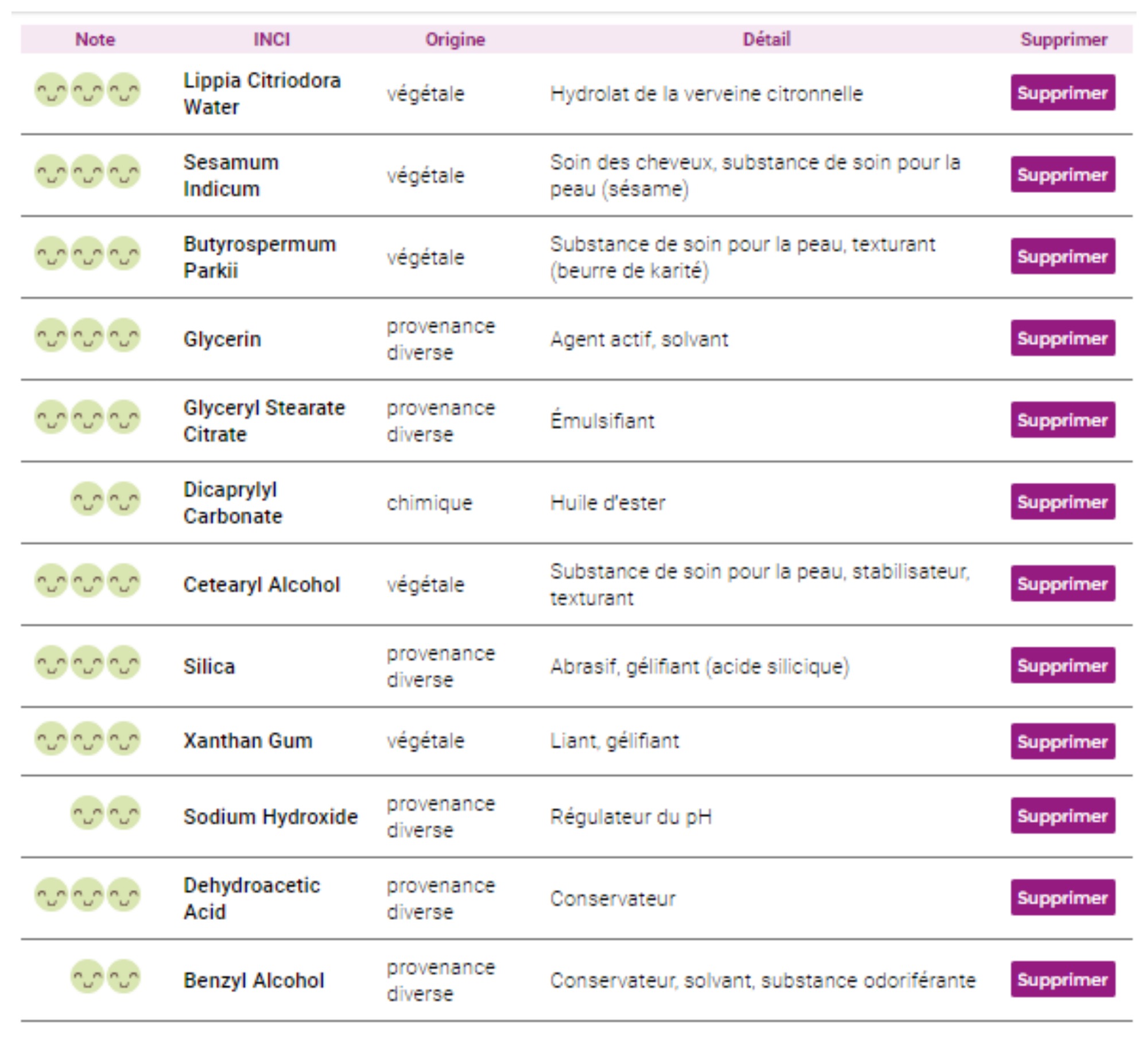The height and width of the screenshot is (1041, 1148).
Task: Delete the Benzyl Alcohol entry
Action: 1062,979
